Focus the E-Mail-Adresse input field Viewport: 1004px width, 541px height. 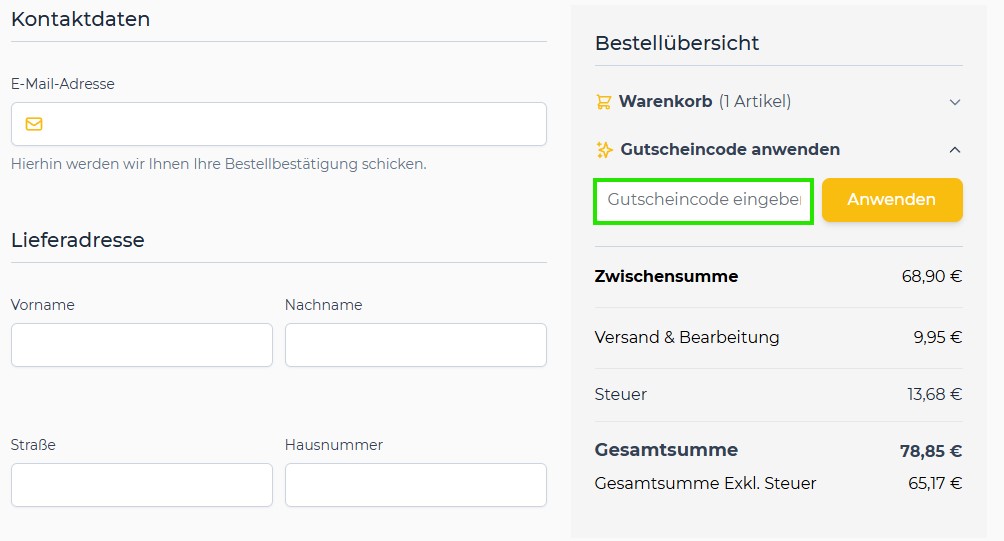[x=279, y=124]
